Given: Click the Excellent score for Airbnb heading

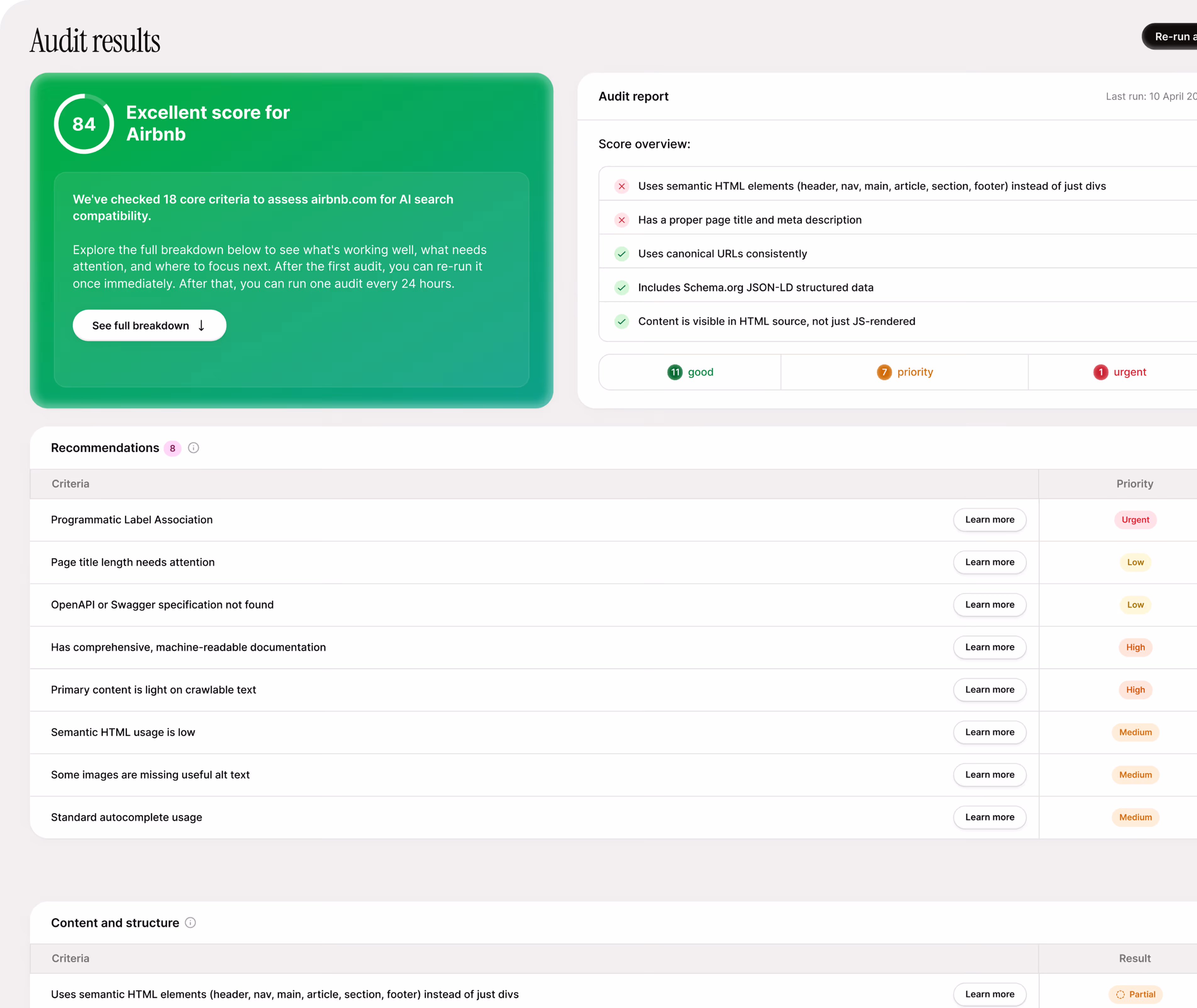Looking at the screenshot, I should [x=207, y=123].
